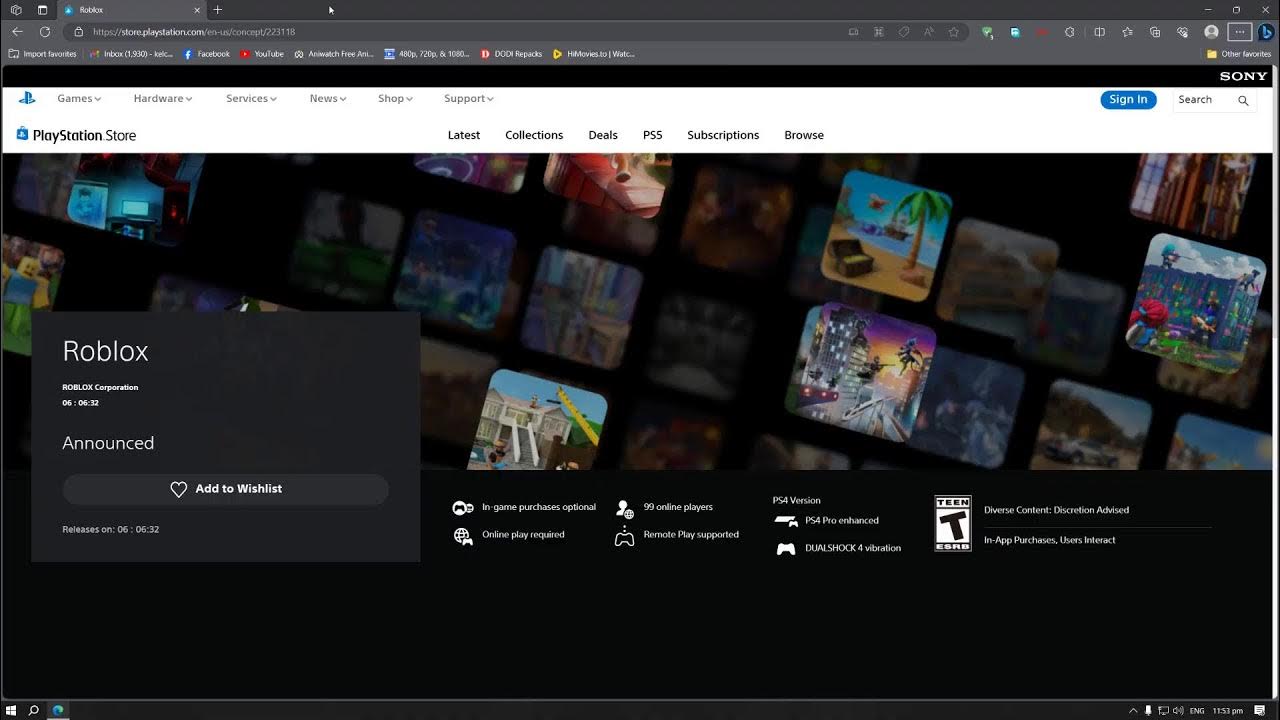The image size is (1280, 720).
Task: Open the browser profile avatar
Action: pos(1211,32)
